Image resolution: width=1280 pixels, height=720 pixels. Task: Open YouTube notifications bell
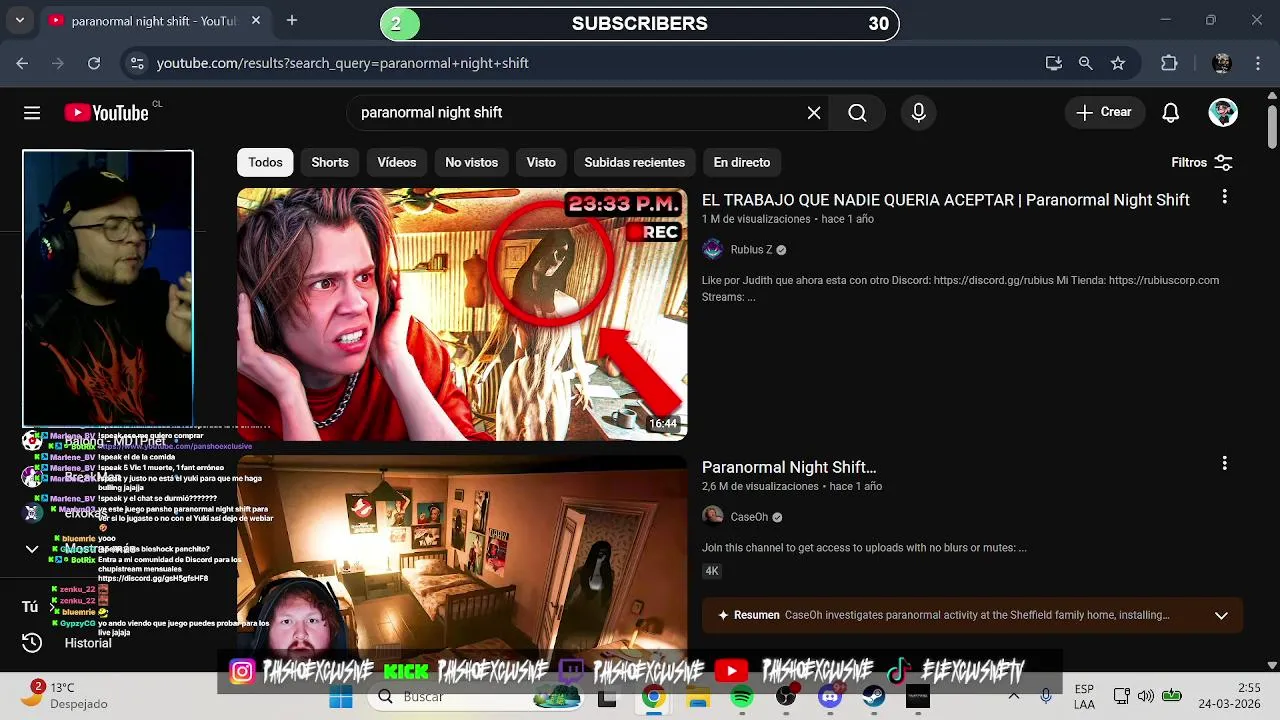(1171, 113)
